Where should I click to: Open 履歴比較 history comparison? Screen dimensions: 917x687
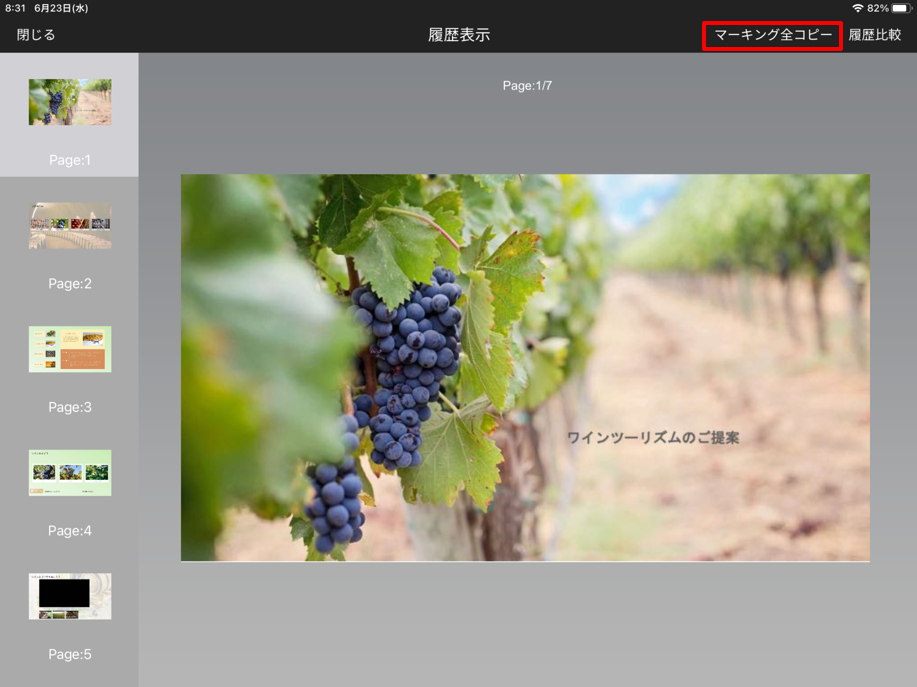[x=874, y=35]
